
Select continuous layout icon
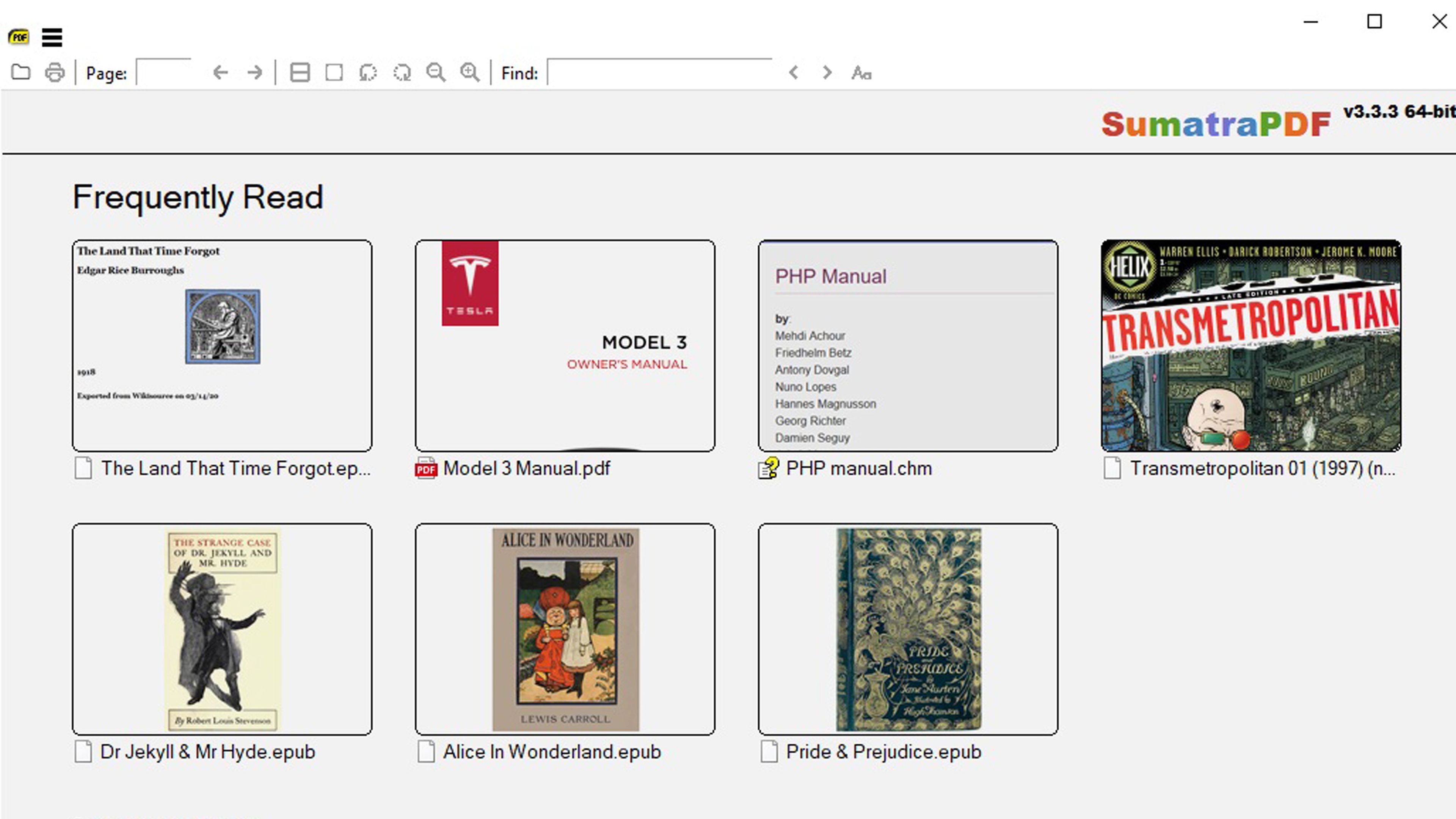pyautogui.click(x=300, y=72)
